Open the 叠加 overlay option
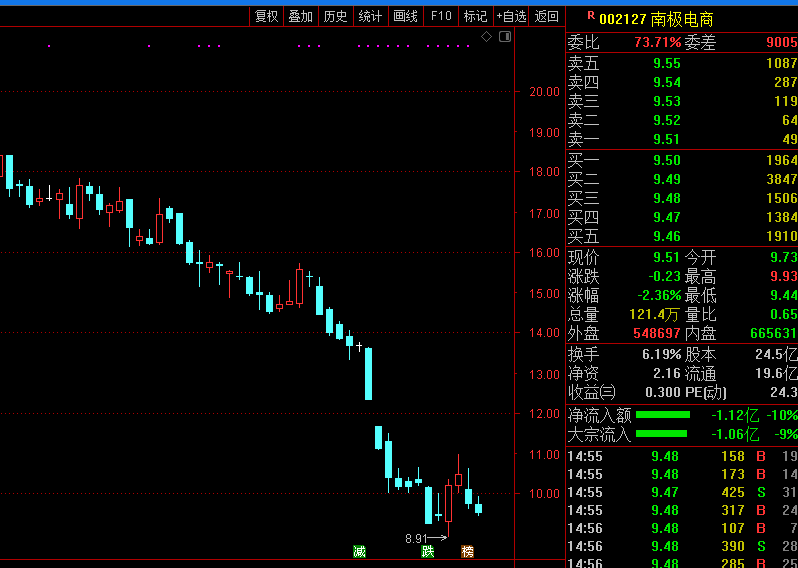The image size is (798, 568). point(300,16)
